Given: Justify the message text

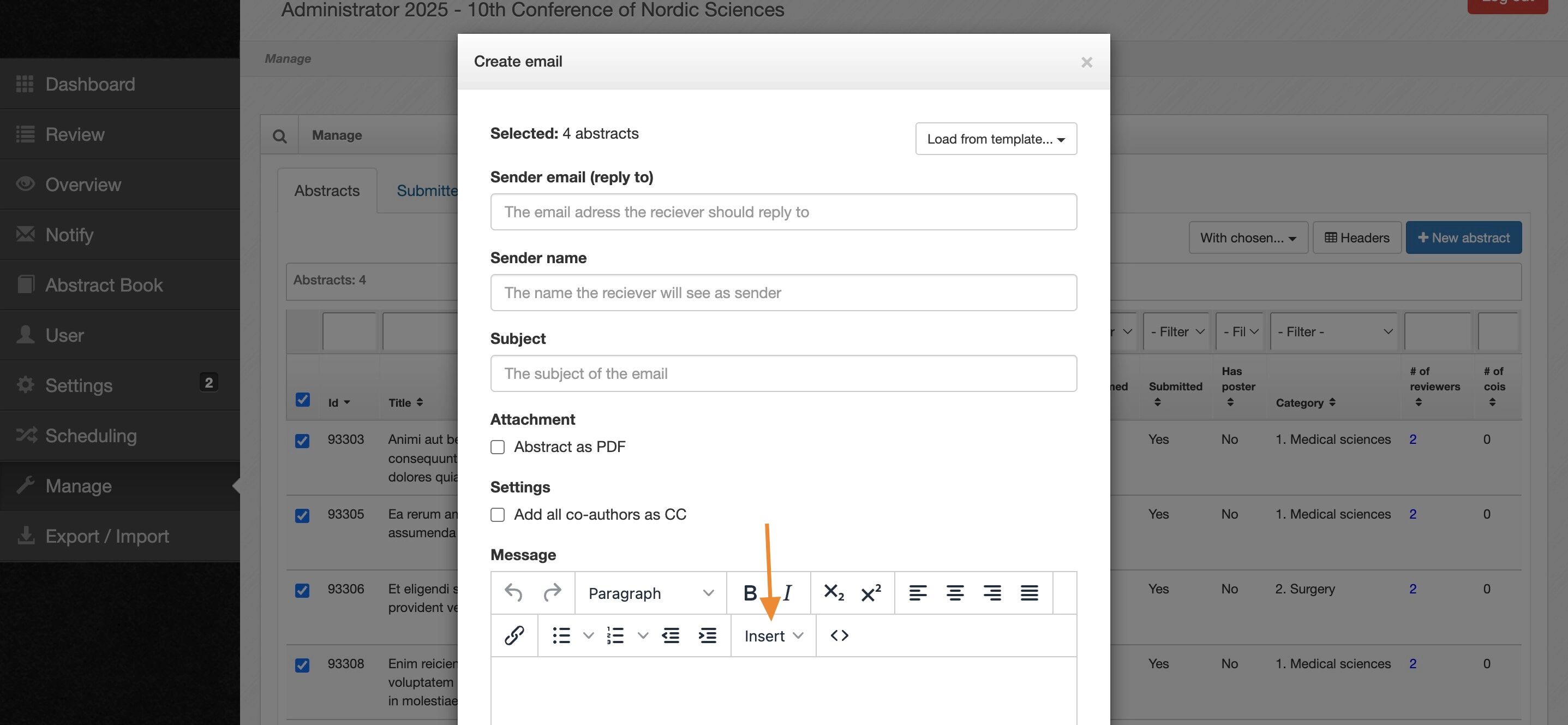Looking at the screenshot, I should coord(1029,593).
